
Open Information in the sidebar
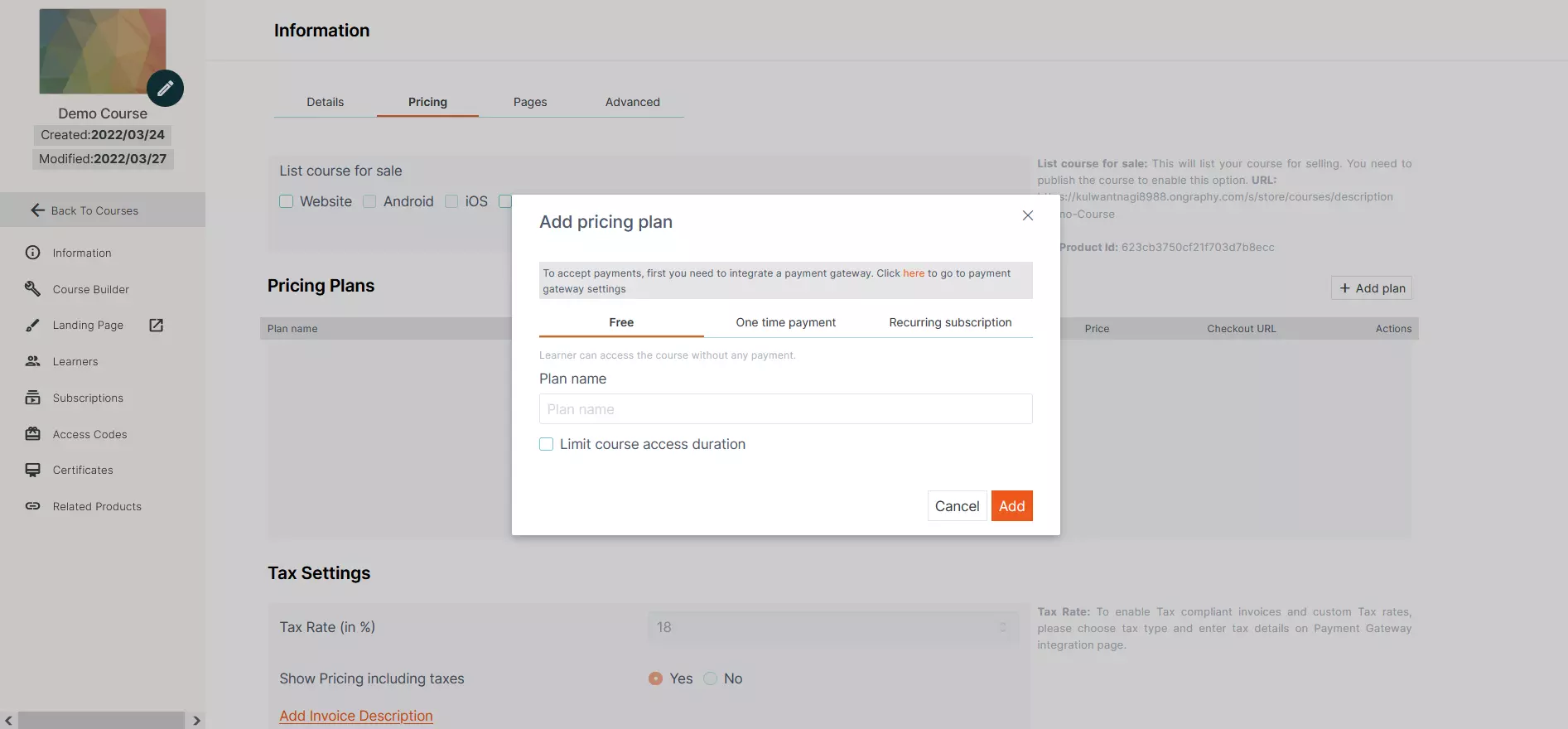[x=82, y=253]
